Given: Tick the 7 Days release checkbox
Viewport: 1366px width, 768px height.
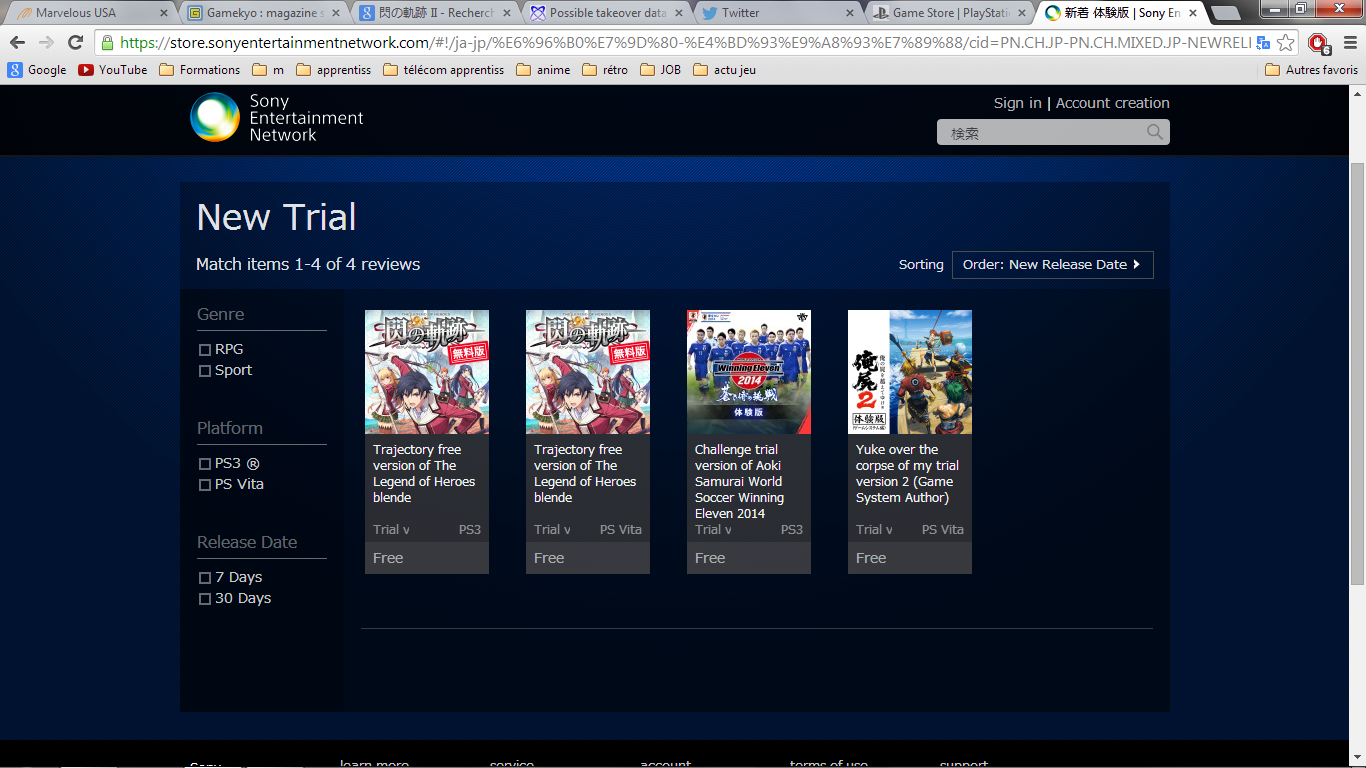Looking at the screenshot, I should [205, 578].
